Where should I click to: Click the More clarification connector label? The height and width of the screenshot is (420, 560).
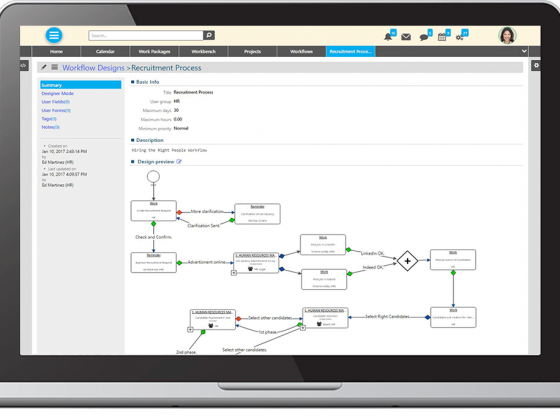point(207,211)
